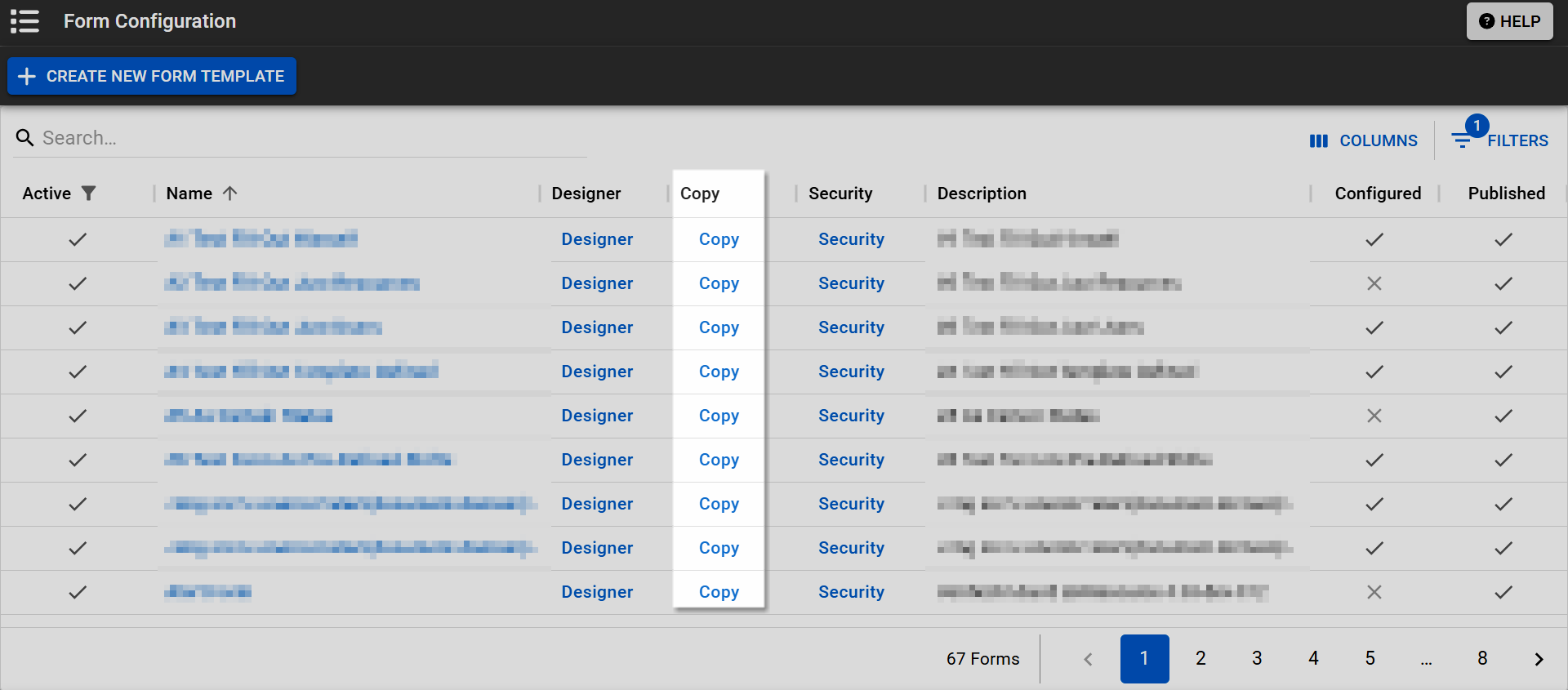This screenshot has height=690, width=1568.
Task: Open Designer link in the first row
Action: point(597,239)
